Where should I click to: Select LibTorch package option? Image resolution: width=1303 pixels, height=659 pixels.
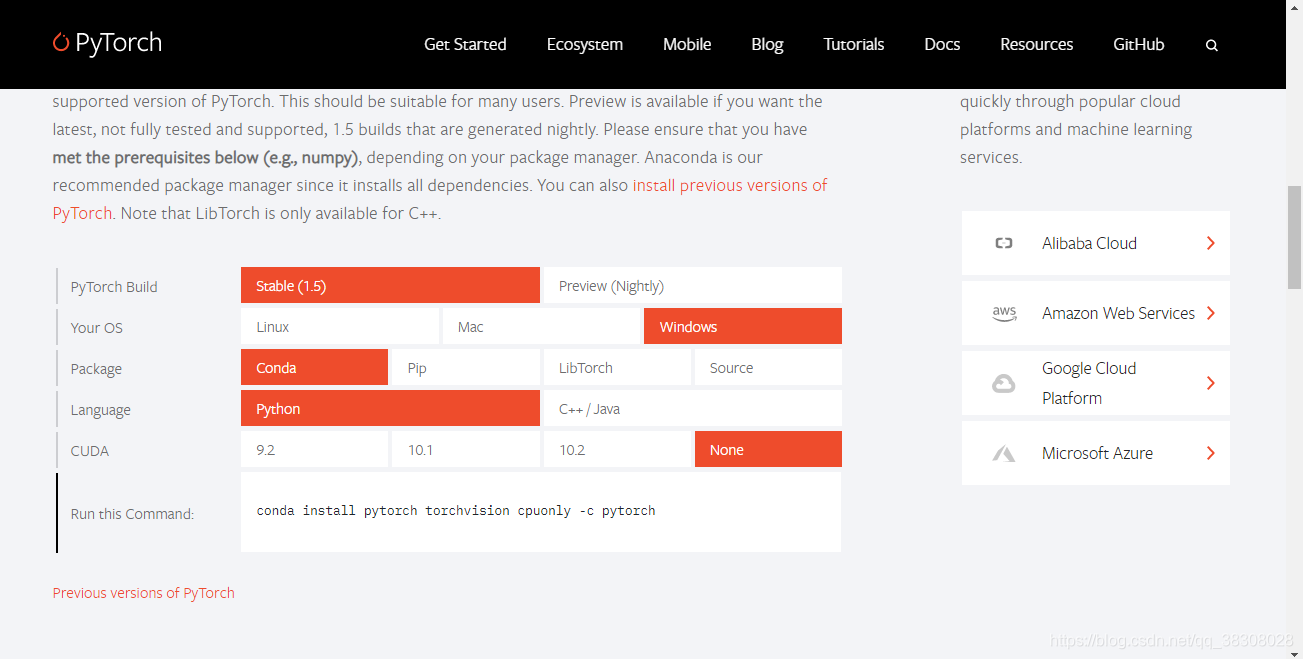617,367
